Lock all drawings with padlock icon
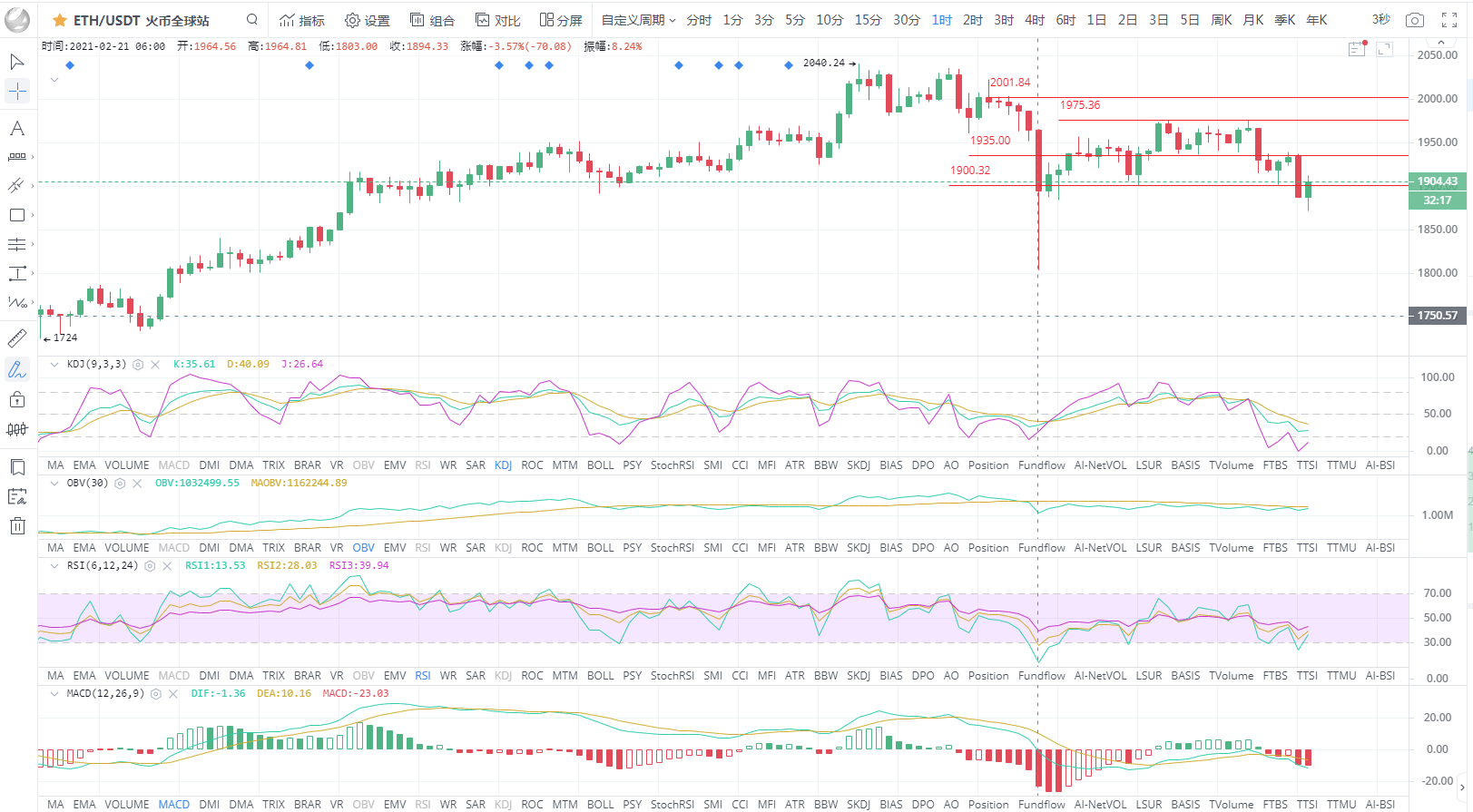 tap(17, 399)
